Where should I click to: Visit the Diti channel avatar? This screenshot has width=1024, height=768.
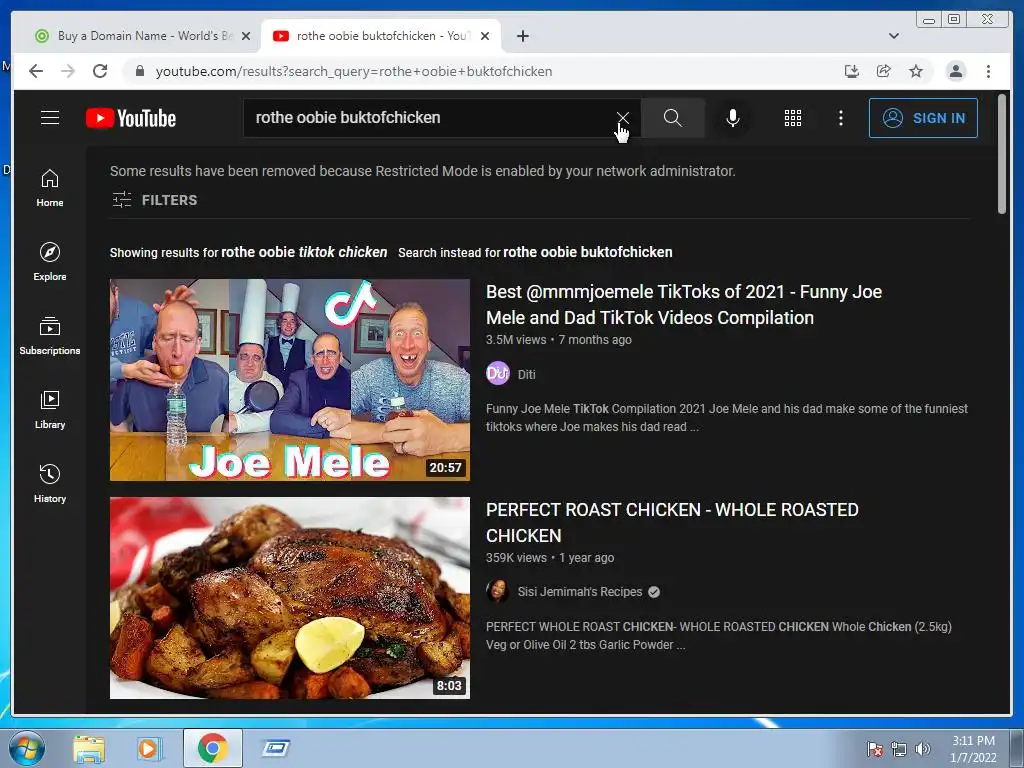(498, 374)
